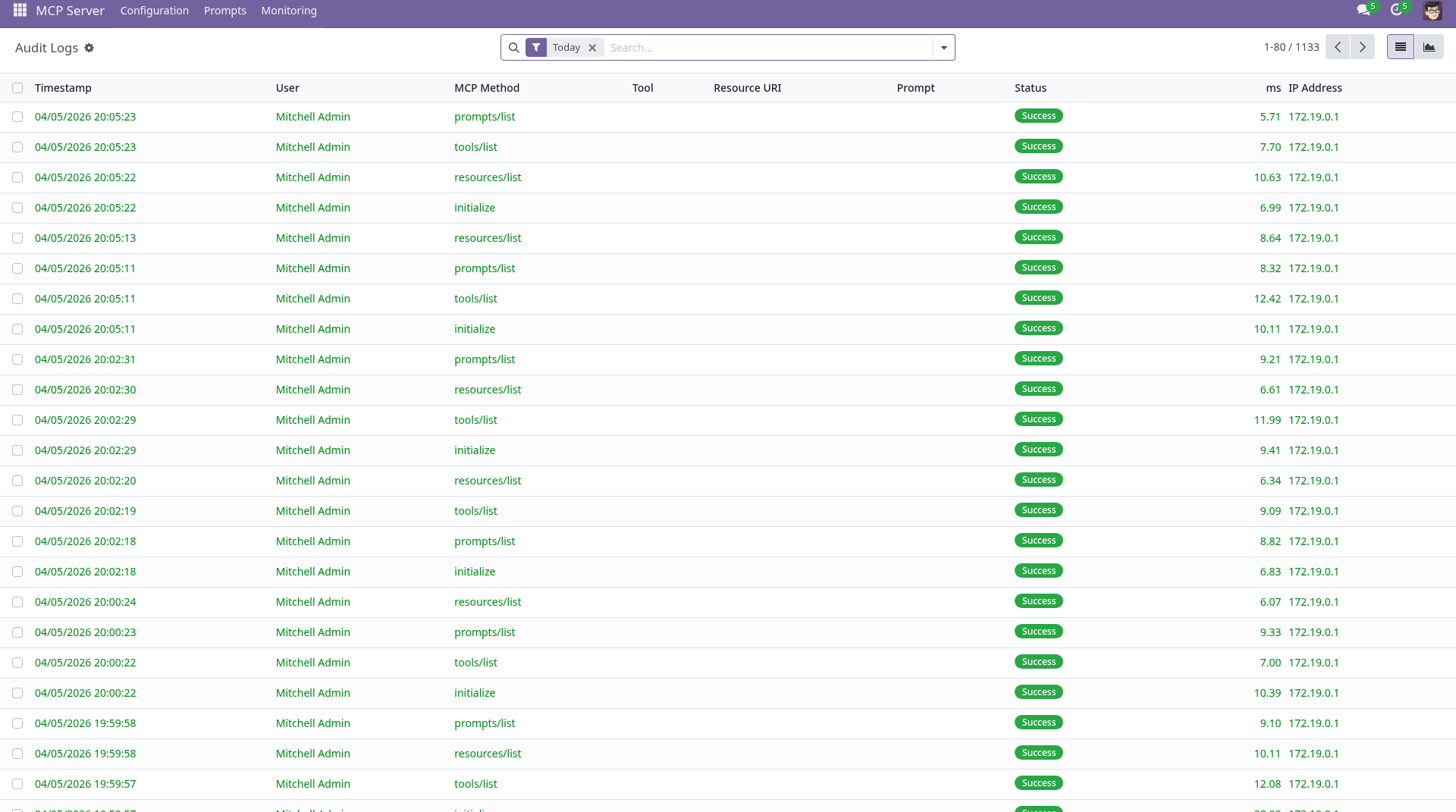Click the search magnifier icon
Screen dimensions: 1456x812
tap(514, 47)
